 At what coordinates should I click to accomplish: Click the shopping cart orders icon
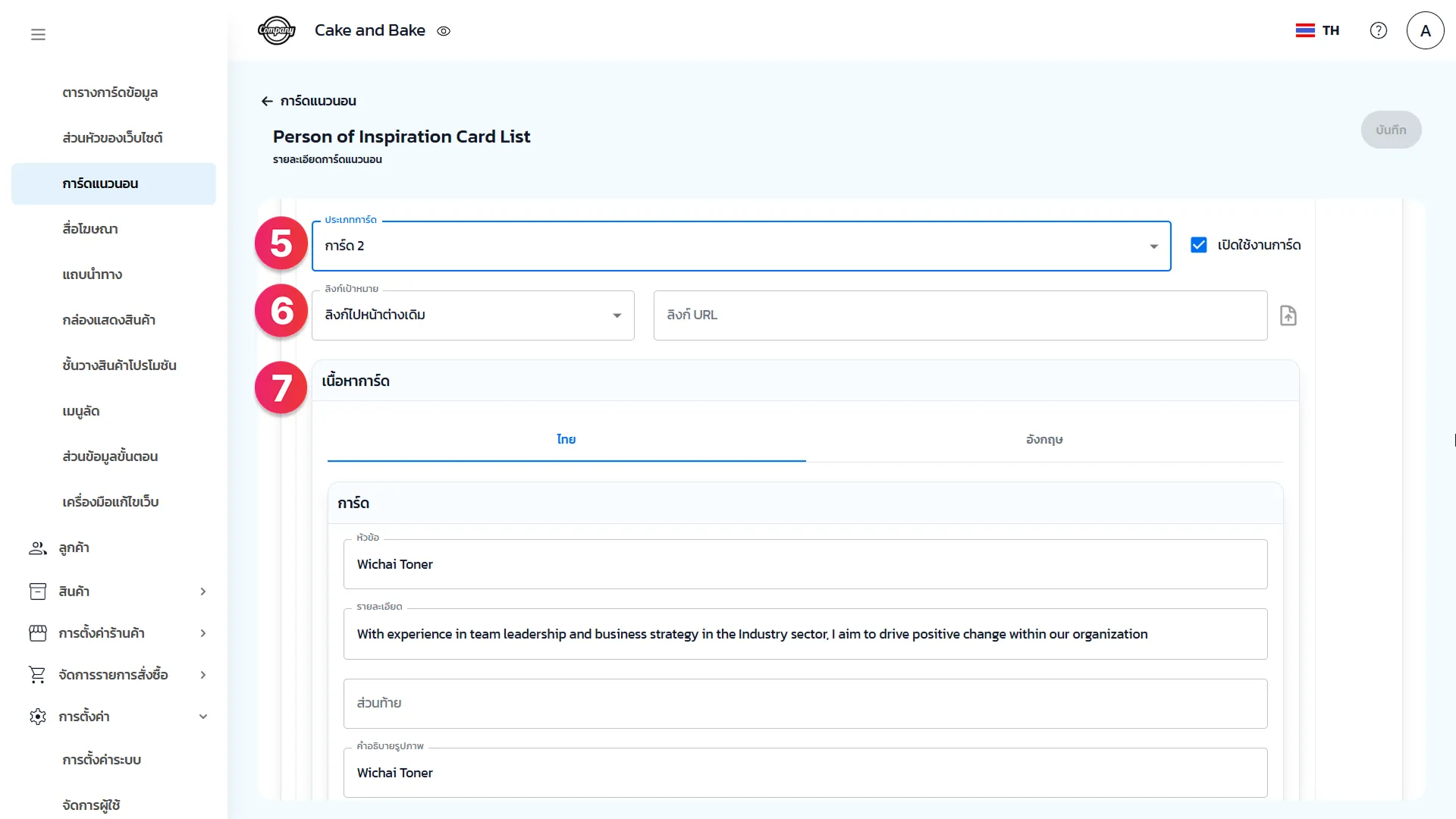37,674
